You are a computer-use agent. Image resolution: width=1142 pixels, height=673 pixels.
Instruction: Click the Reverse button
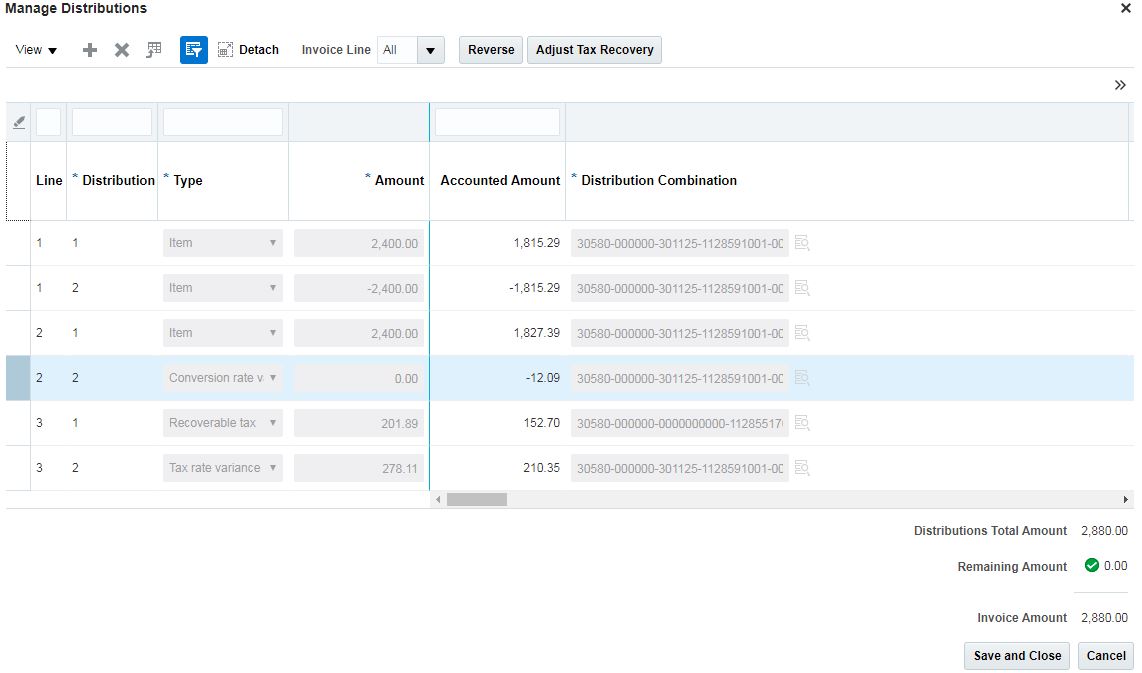coord(490,49)
